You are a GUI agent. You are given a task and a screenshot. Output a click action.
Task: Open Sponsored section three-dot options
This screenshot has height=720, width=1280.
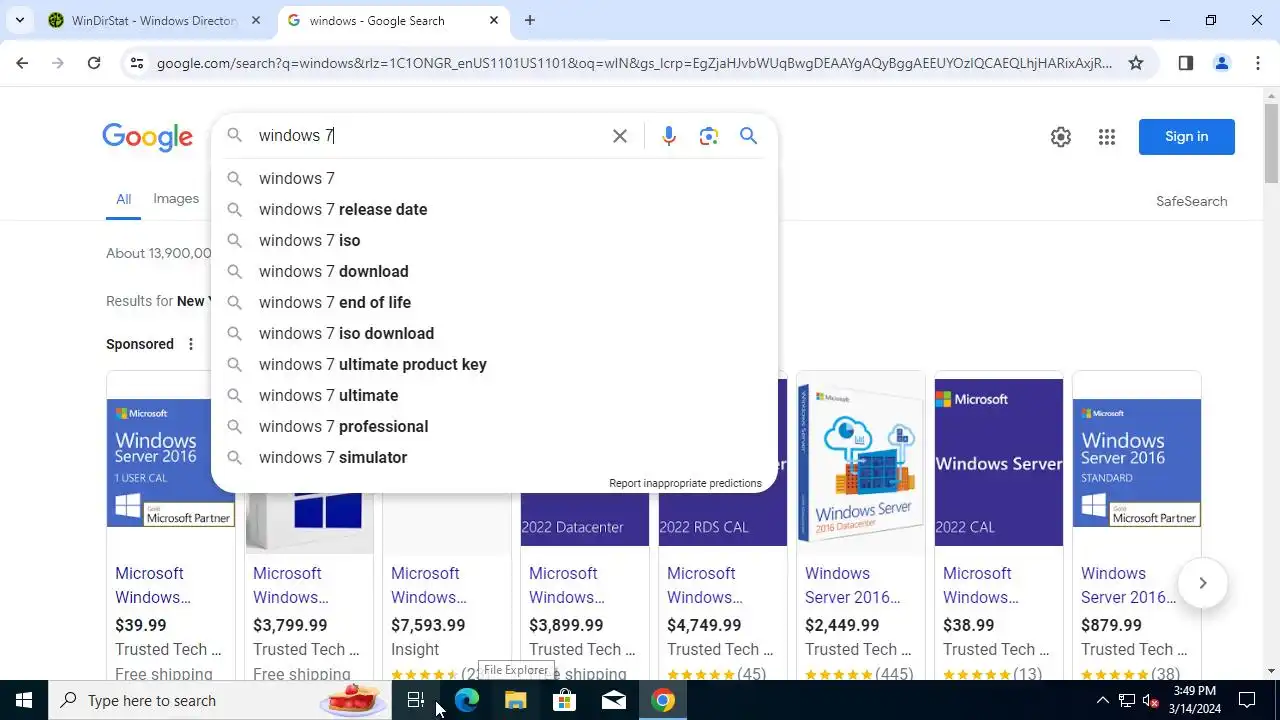point(190,344)
